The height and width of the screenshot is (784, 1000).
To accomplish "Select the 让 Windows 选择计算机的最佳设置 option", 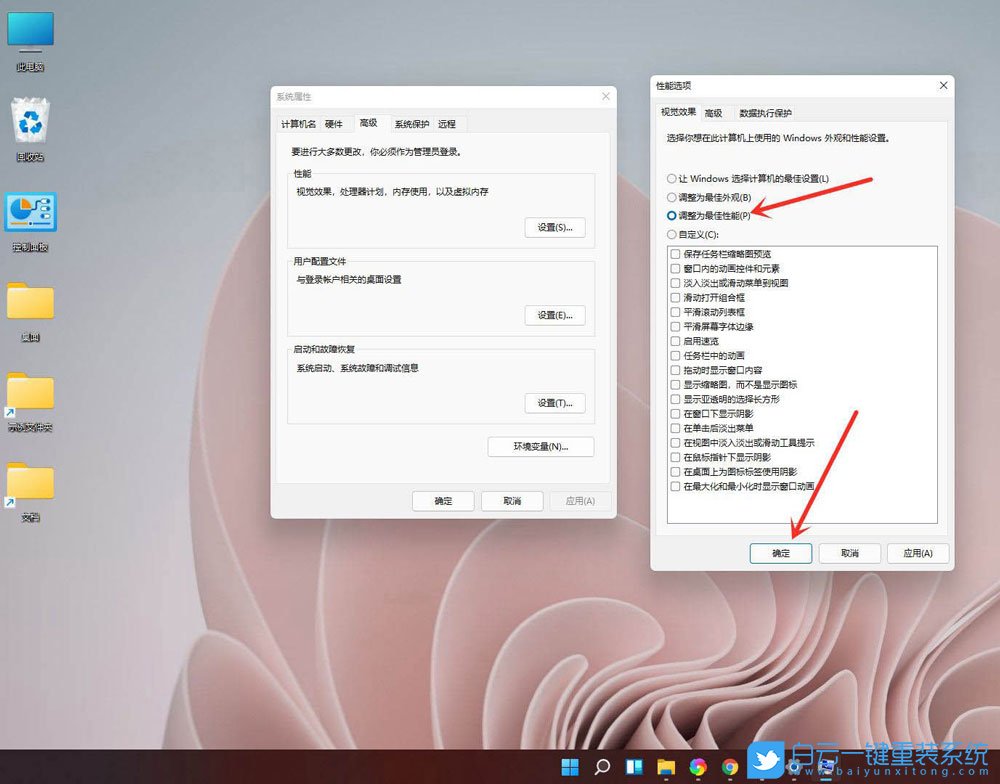I will pos(671,179).
